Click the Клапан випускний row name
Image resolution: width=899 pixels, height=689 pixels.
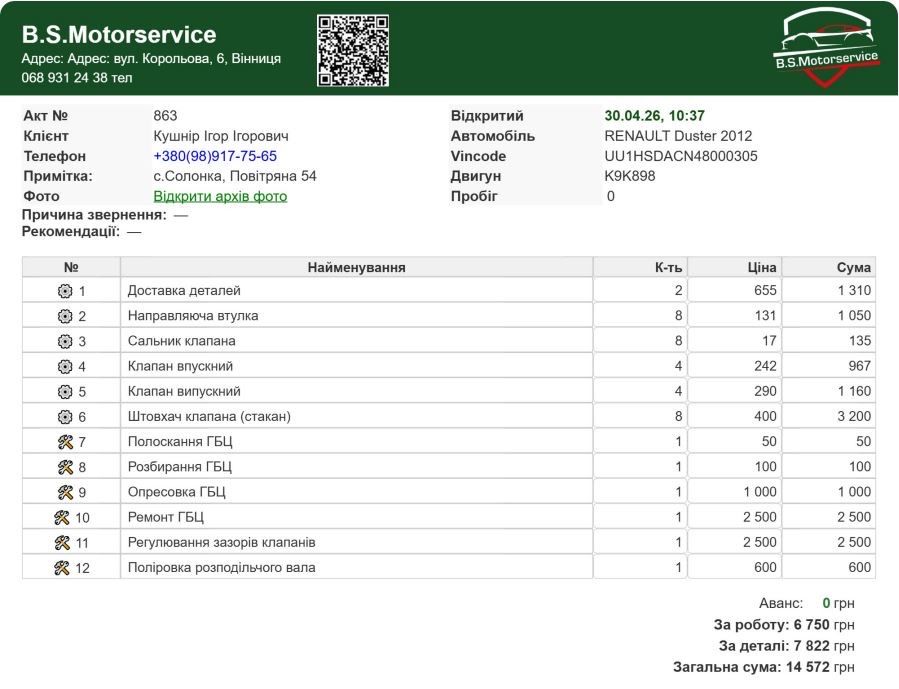pos(184,392)
